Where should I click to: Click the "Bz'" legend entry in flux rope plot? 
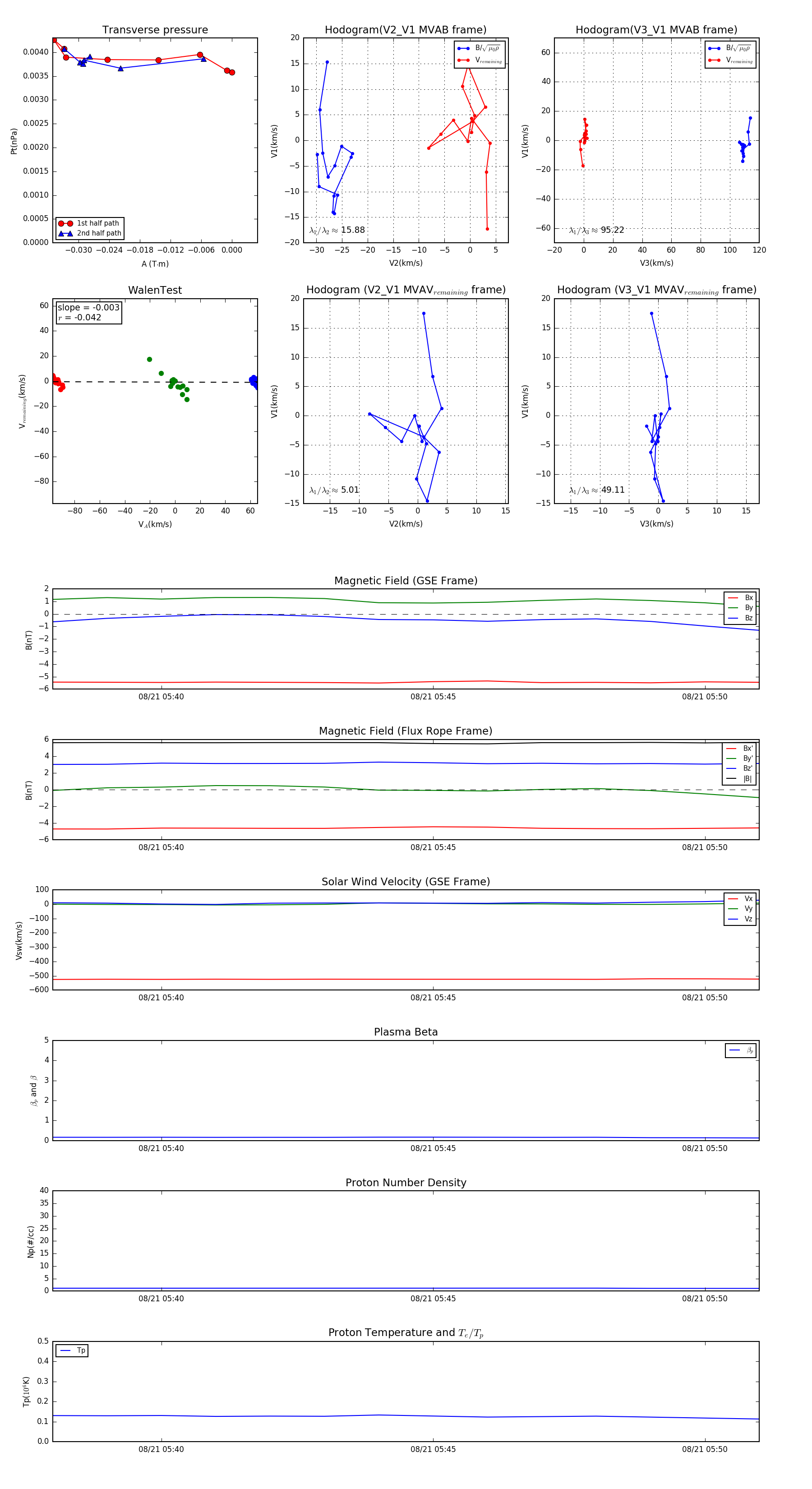coord(739,768)
